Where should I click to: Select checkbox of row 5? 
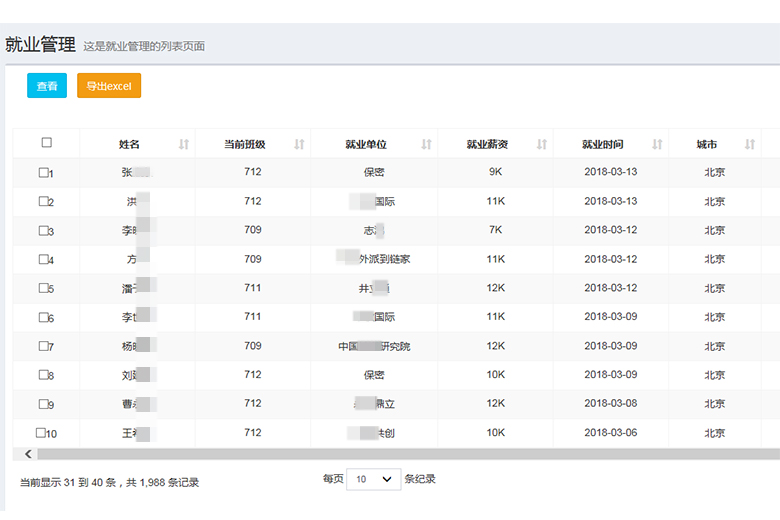pos(43,288)
